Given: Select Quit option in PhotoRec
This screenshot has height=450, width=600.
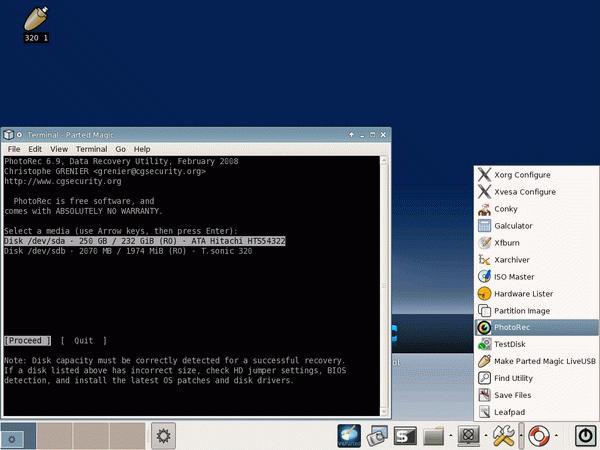Looking at the screenshot, I should (x=83, y=340).
